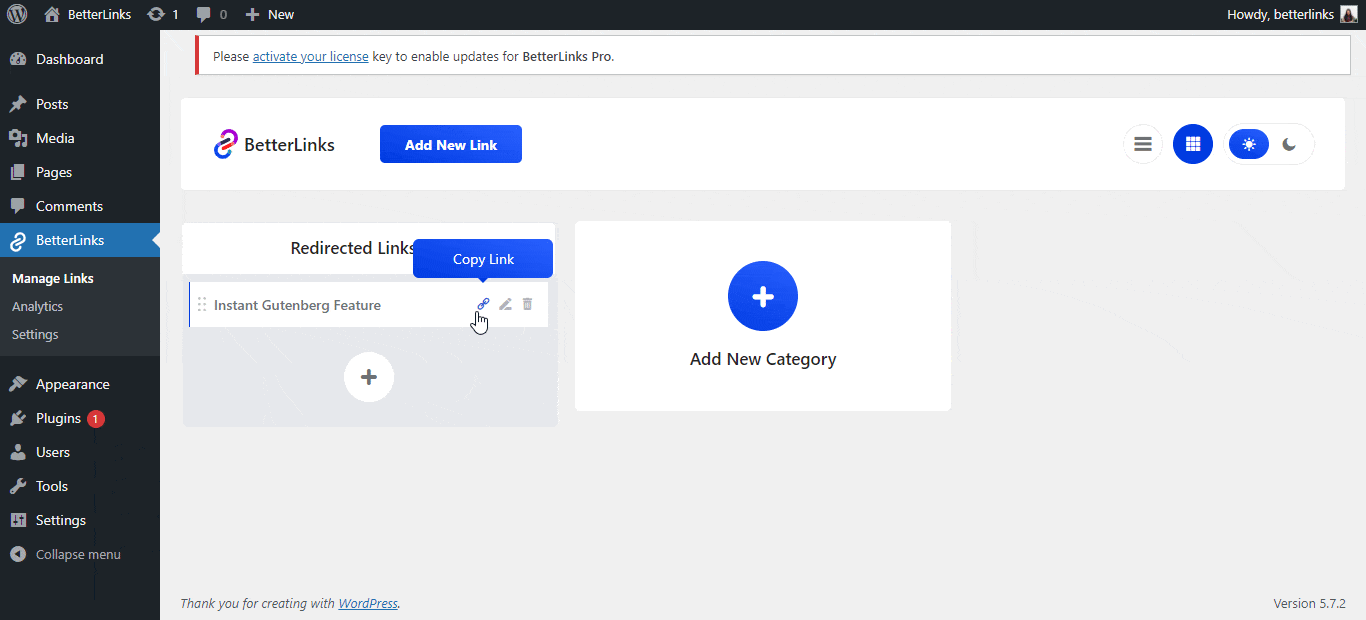Click the Users person icon
1366x620 pixels.
coord(18,452)
